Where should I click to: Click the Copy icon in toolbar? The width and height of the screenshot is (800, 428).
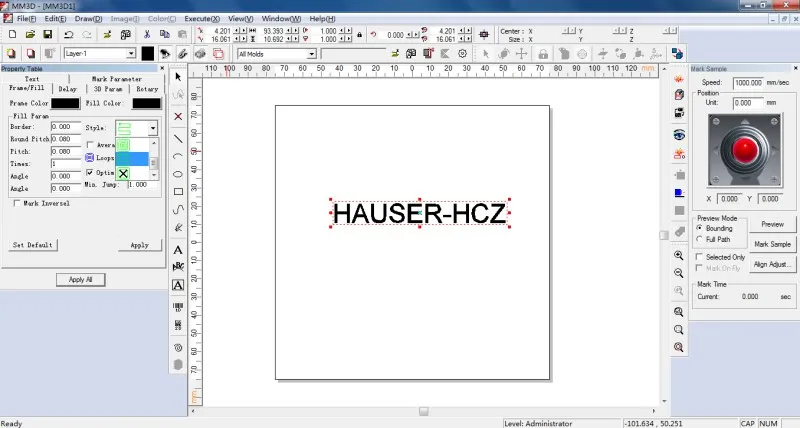pos(164,35)
